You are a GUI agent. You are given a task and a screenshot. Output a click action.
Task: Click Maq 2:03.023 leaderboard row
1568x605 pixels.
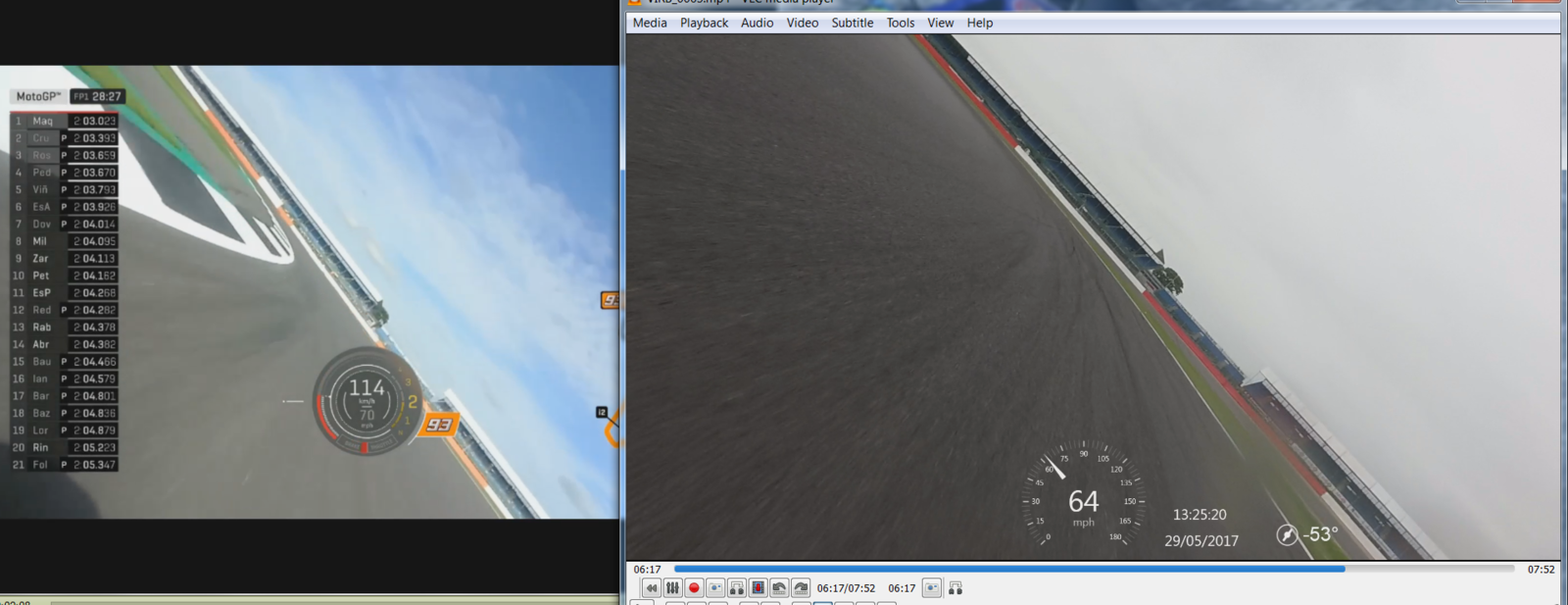[x=65, y=121]
